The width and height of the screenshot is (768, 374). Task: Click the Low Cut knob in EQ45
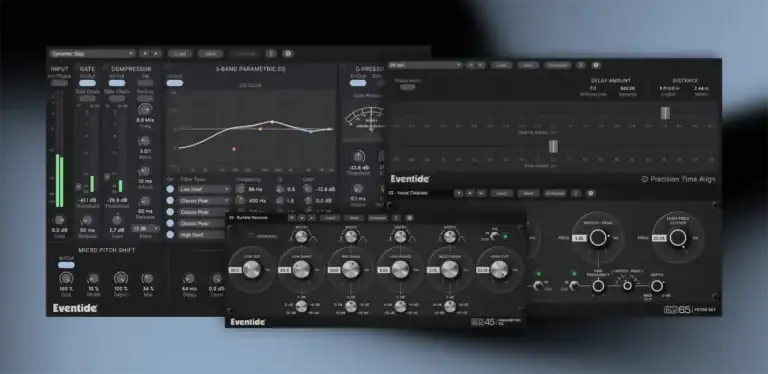[x=252, y=269]
